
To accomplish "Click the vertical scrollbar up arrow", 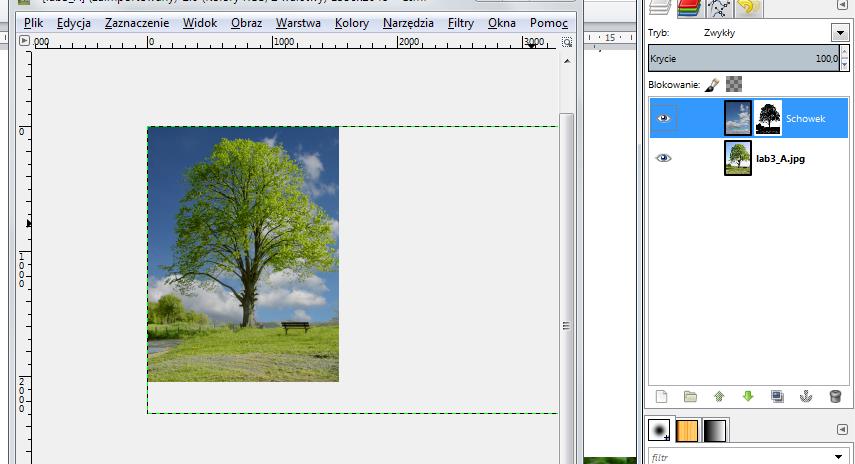I will tap(567, 61).
